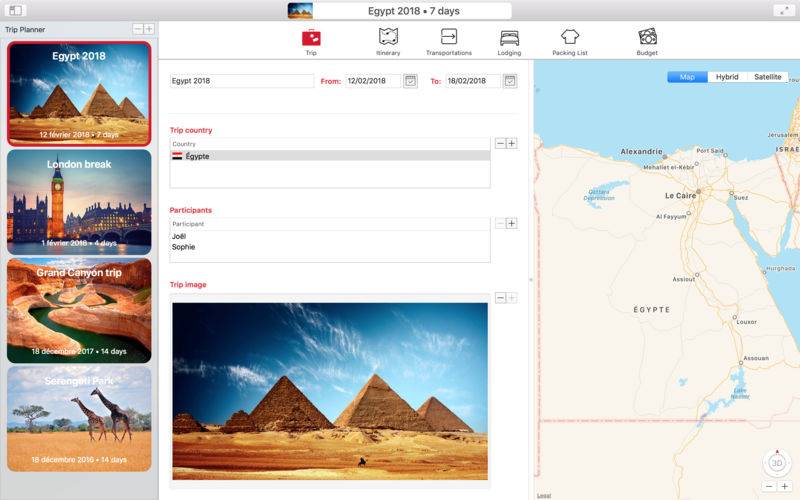800x500 pixels.
Task: Open the Legal link on the map
Action: [x=544, y=495]
